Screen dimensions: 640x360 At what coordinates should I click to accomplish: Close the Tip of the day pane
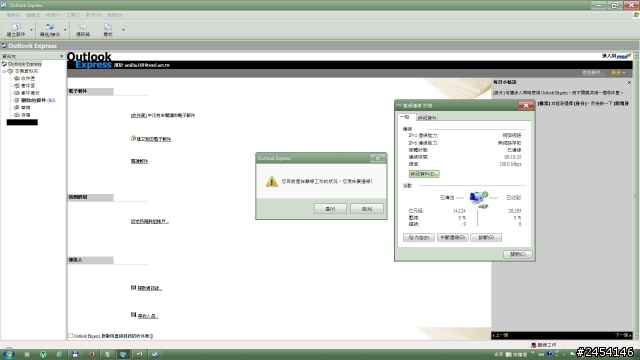tap(629, 82)
